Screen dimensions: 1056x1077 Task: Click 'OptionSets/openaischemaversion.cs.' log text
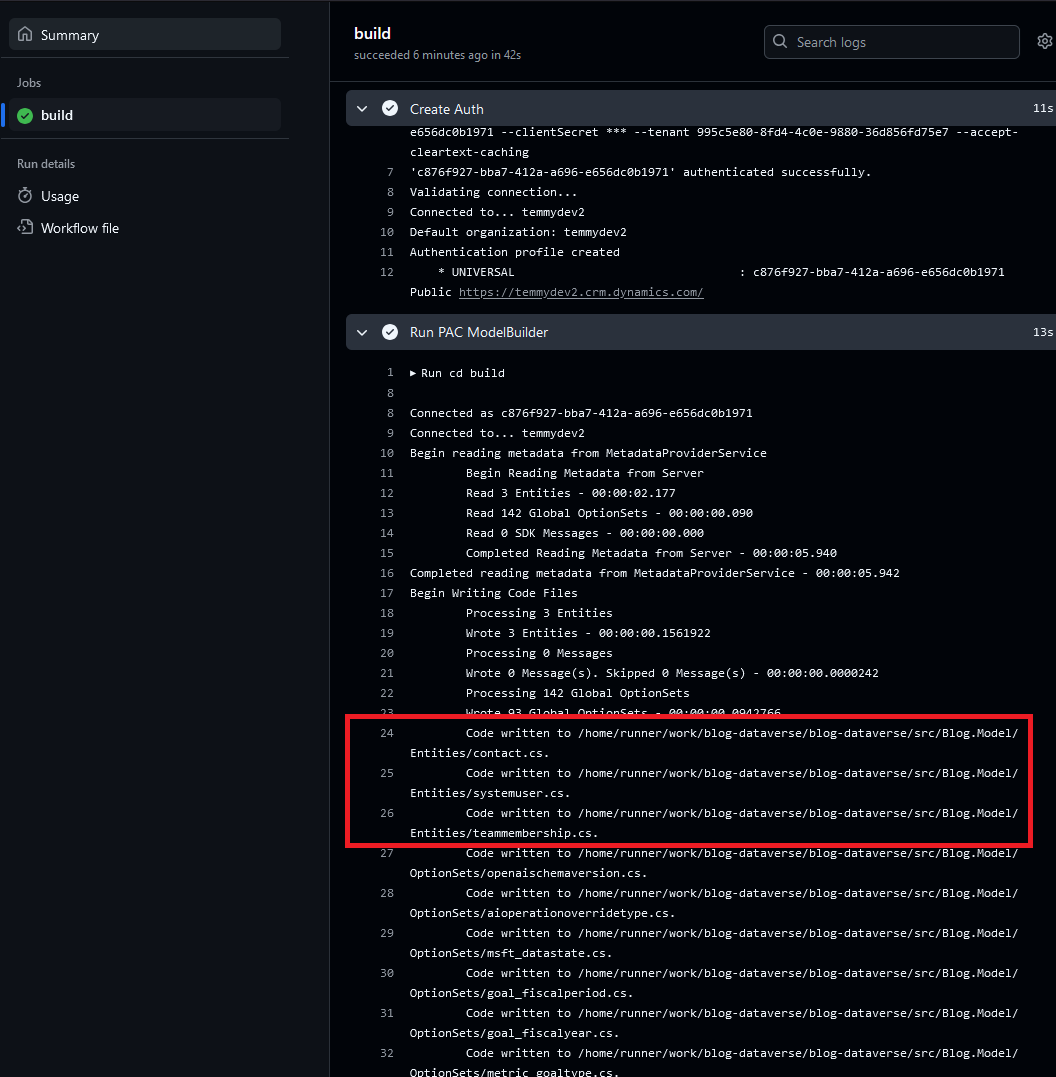528,873
